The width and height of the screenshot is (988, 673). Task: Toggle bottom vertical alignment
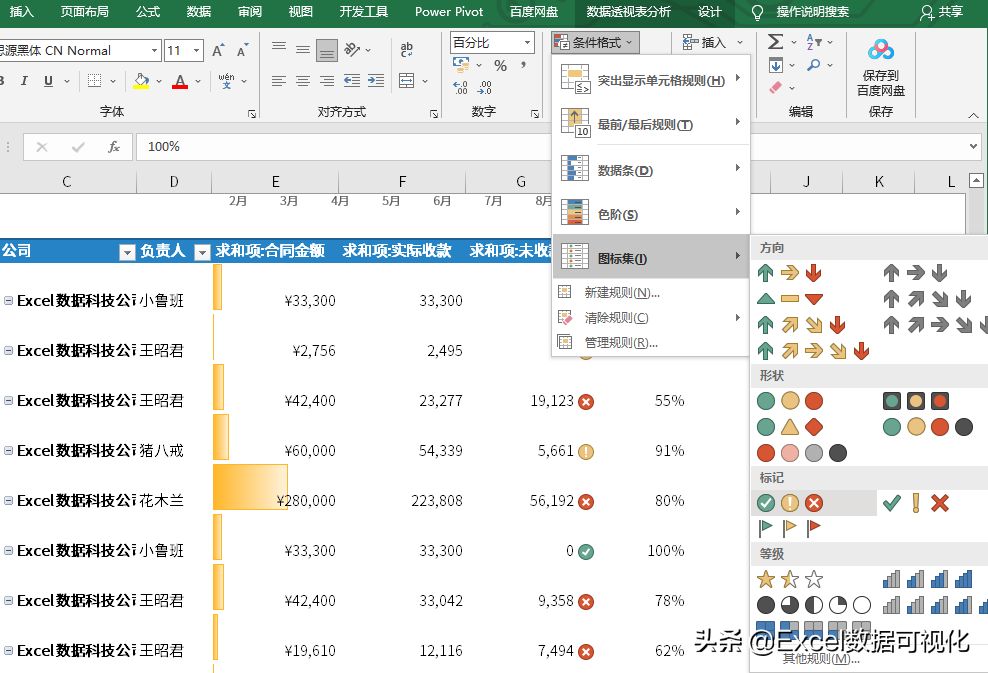pyautogui.click(x=327, y=49)
